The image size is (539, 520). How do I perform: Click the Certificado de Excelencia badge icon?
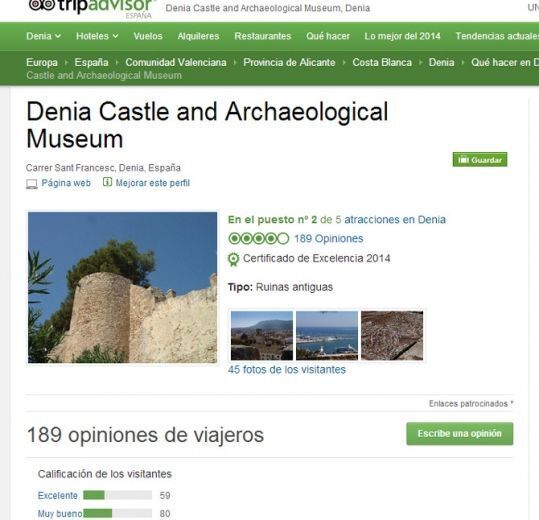tap(233, 260)
